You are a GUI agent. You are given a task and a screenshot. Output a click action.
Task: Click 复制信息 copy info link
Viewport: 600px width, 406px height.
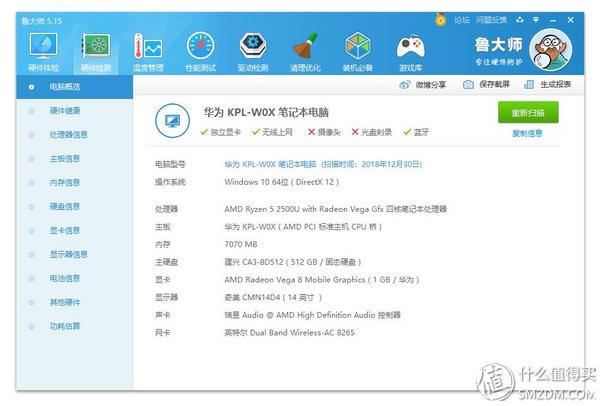coord(527,133)
